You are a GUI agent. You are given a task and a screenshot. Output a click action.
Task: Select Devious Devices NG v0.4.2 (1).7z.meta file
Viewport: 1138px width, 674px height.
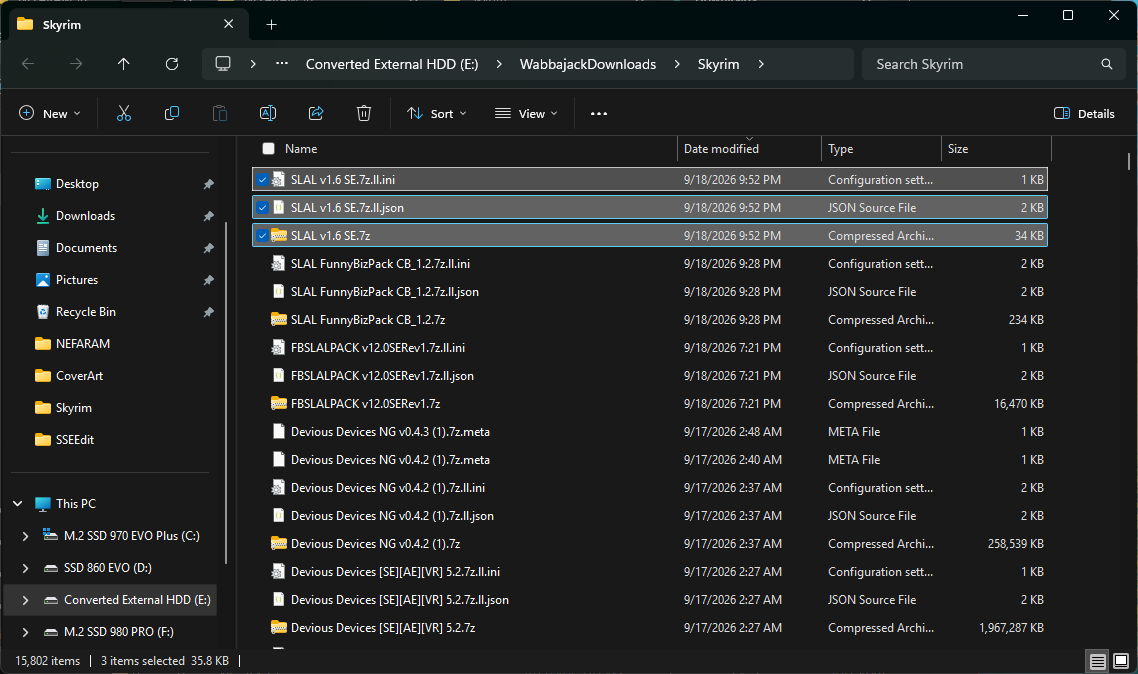(x=650, y=459)
